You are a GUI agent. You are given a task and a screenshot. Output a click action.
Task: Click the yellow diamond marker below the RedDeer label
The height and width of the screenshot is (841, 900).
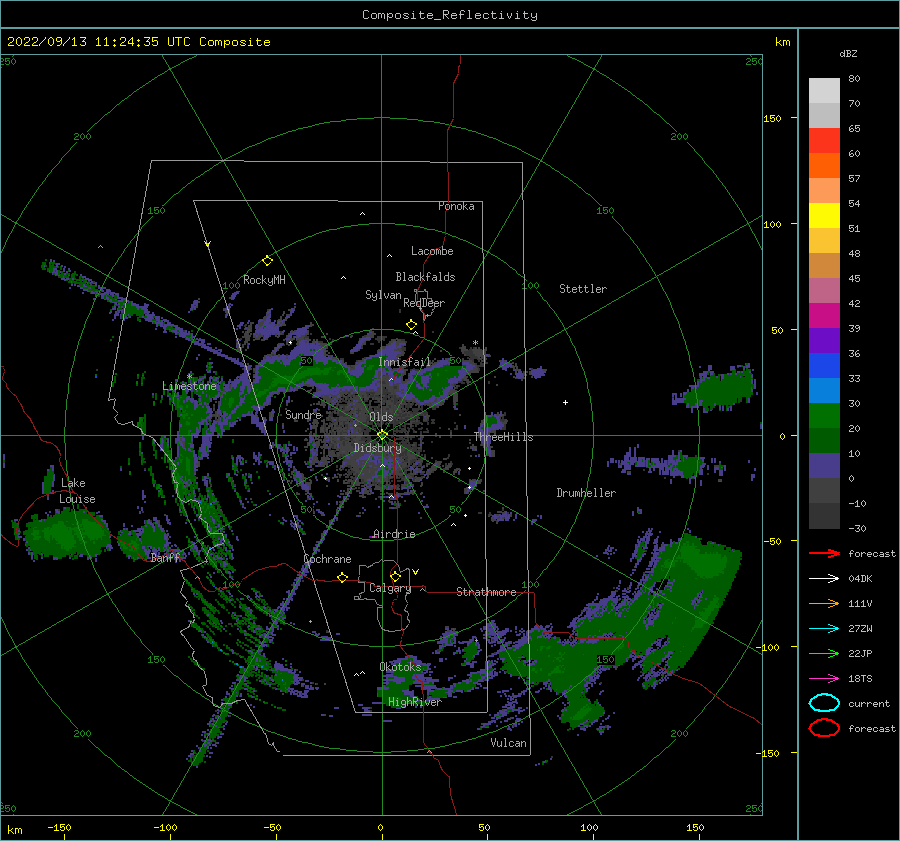[x=411, y=325]
